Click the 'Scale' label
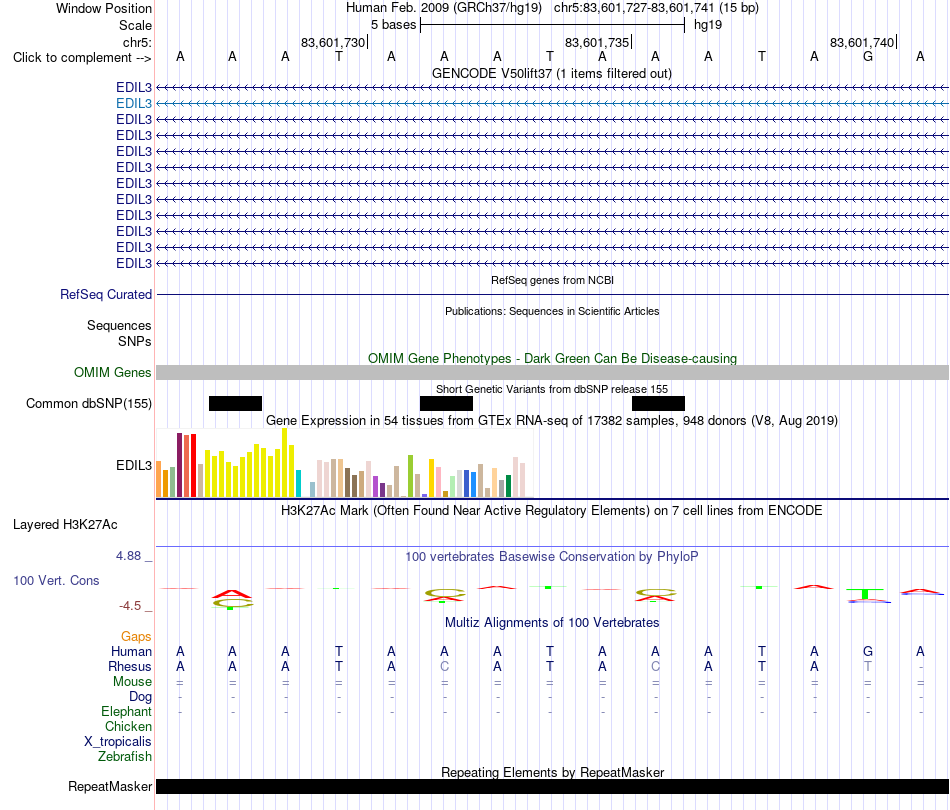The image size is (950, 810). (135, 25)
